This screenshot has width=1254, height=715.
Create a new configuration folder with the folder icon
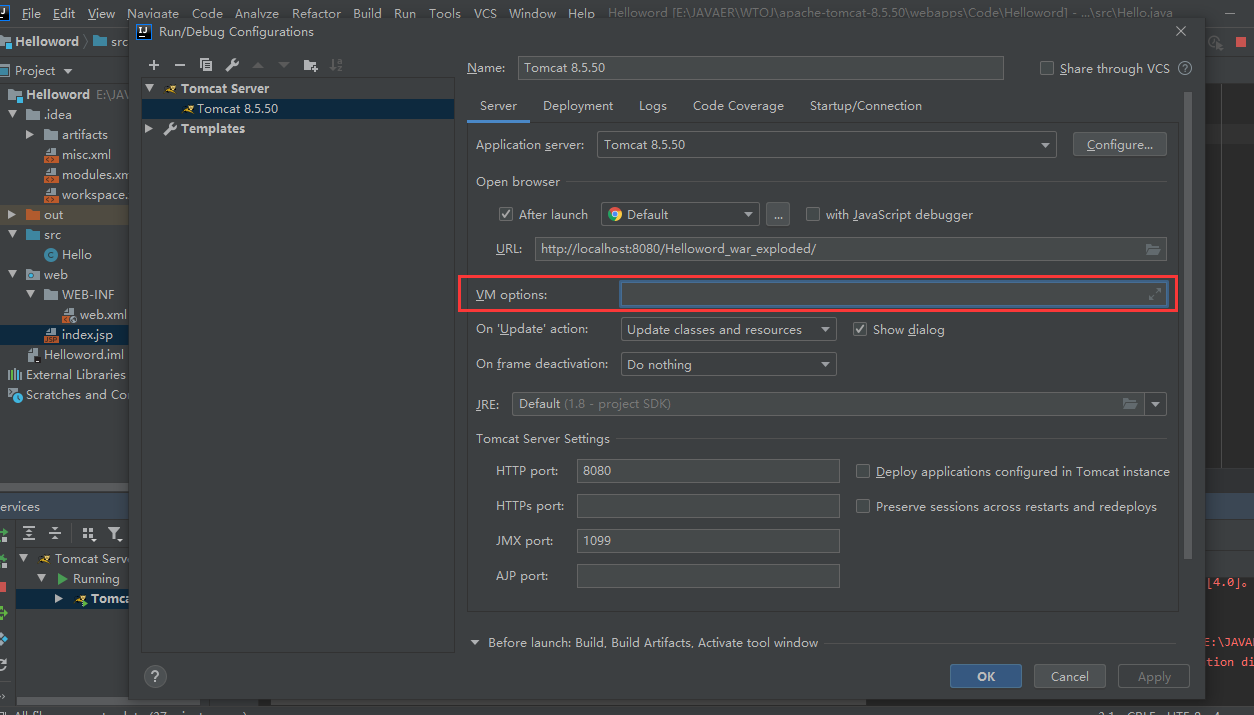(310, 65)
